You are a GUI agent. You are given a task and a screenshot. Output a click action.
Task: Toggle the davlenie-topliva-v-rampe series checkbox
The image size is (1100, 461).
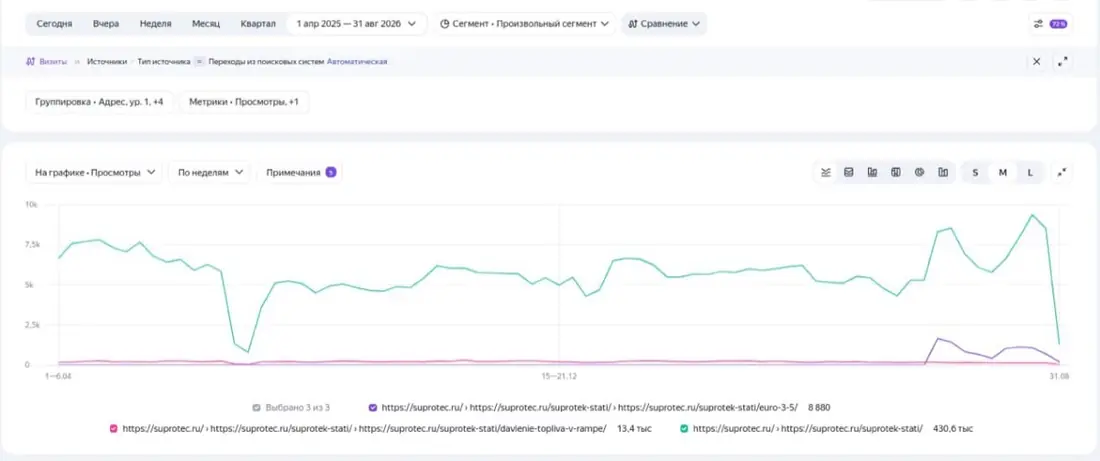[113, 428]
